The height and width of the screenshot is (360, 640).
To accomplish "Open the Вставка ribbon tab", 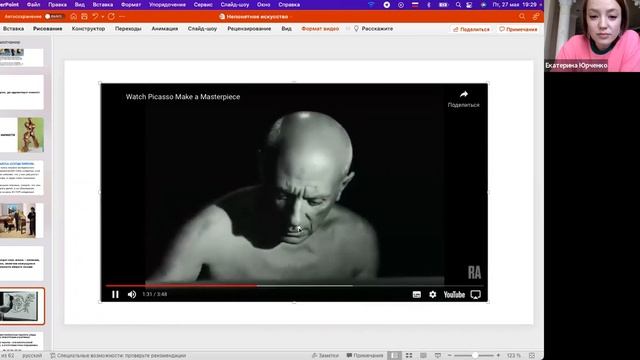I will [13, 29].
